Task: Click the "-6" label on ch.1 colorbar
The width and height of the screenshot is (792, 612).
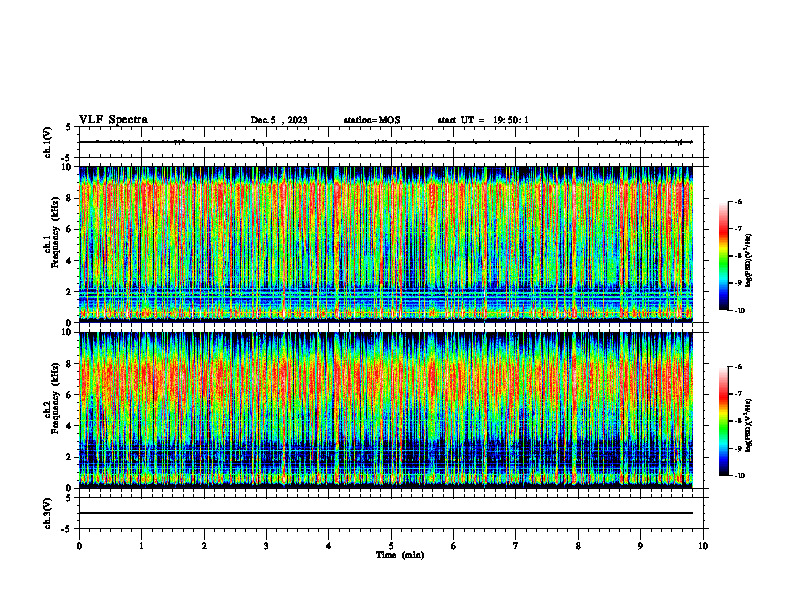Action: [x=738, y=202]
